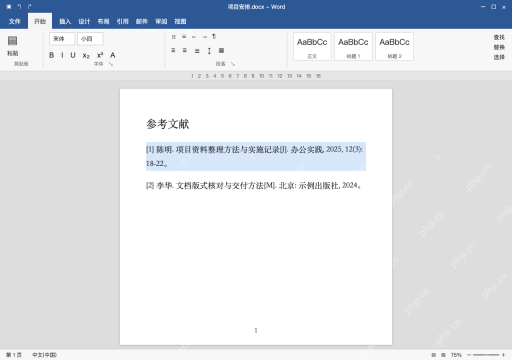Viewport: 512px width, 360px height.
Task: Open the 宋体 font name box
Action: click(x=62, y=39)
